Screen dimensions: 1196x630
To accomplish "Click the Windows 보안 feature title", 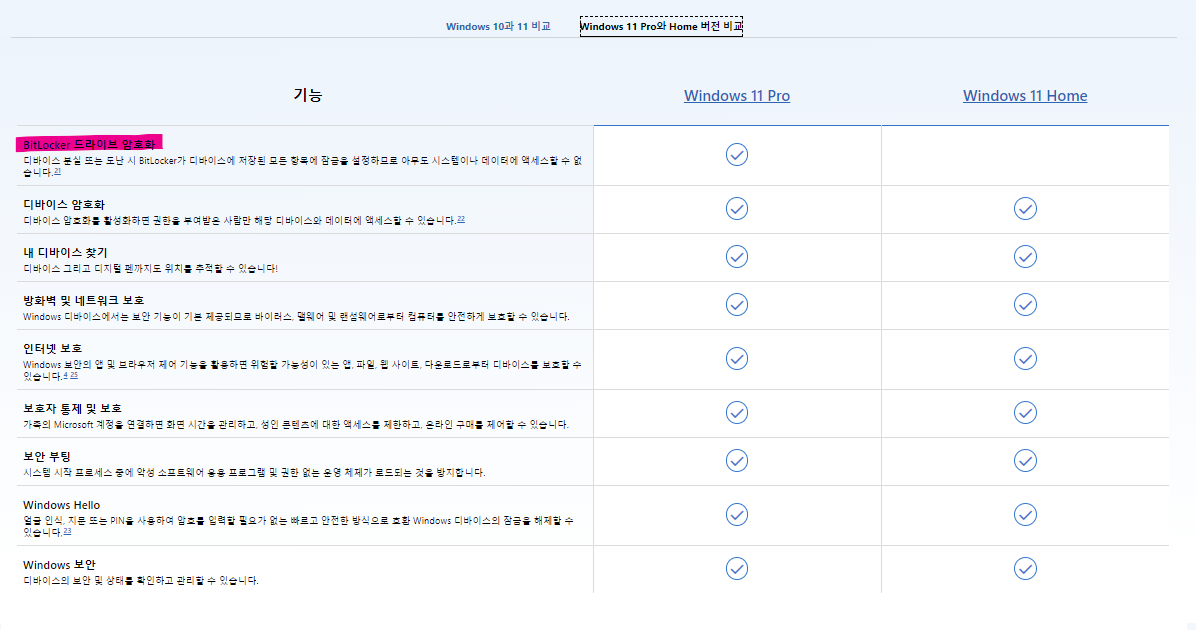I will [59, 565].
